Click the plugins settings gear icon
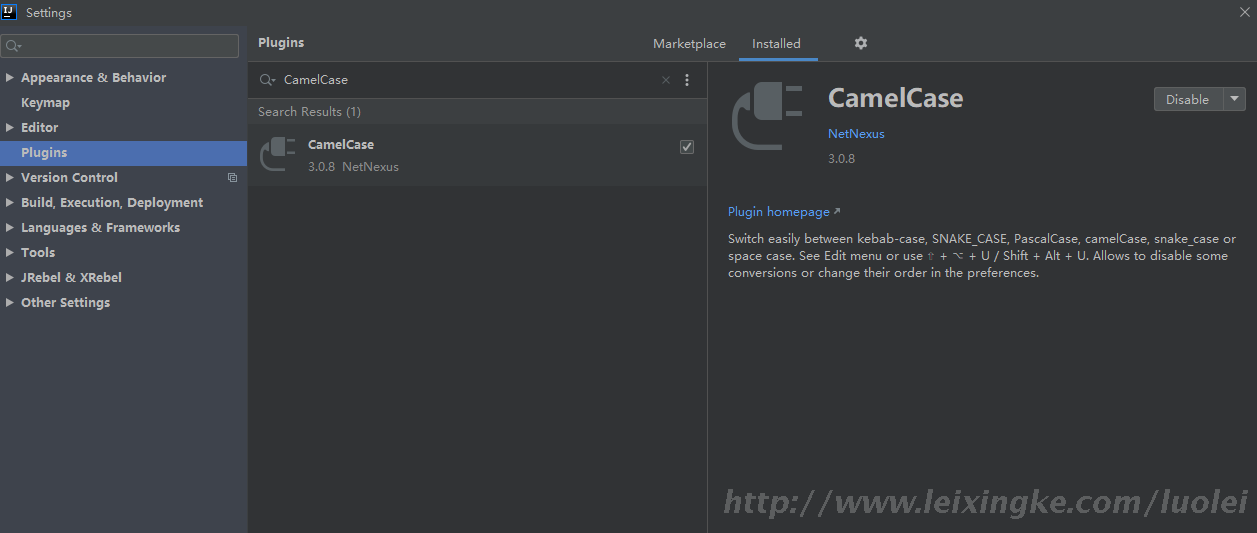Screen dimensions: 1257x533 click(x=861, y=43)
